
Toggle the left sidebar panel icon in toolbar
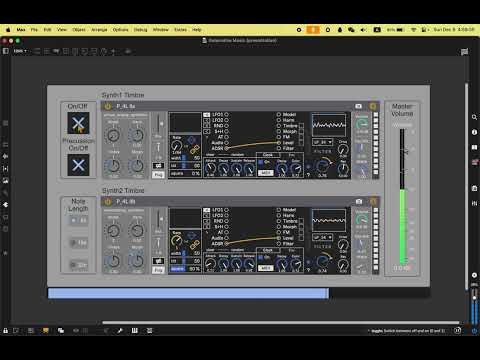pos(6,51)
